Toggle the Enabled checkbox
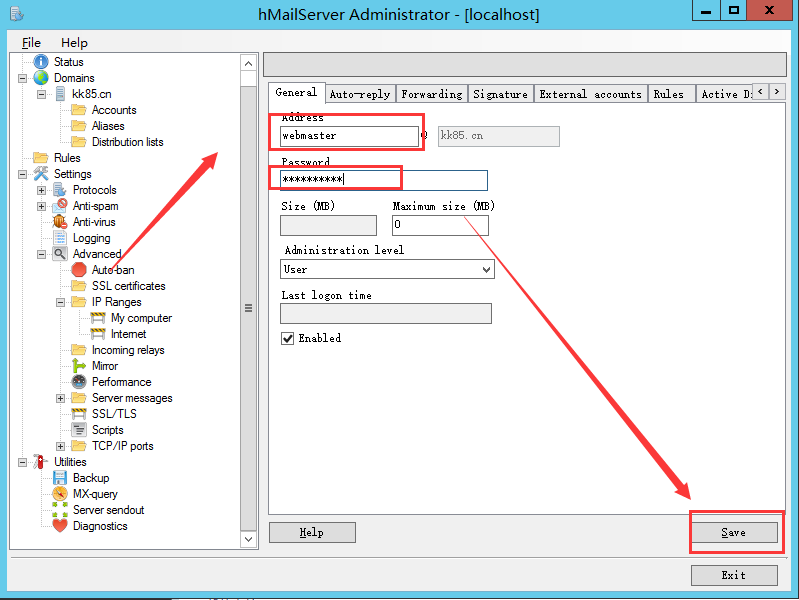This screenshot has width=799, height=600. [287, 338]
